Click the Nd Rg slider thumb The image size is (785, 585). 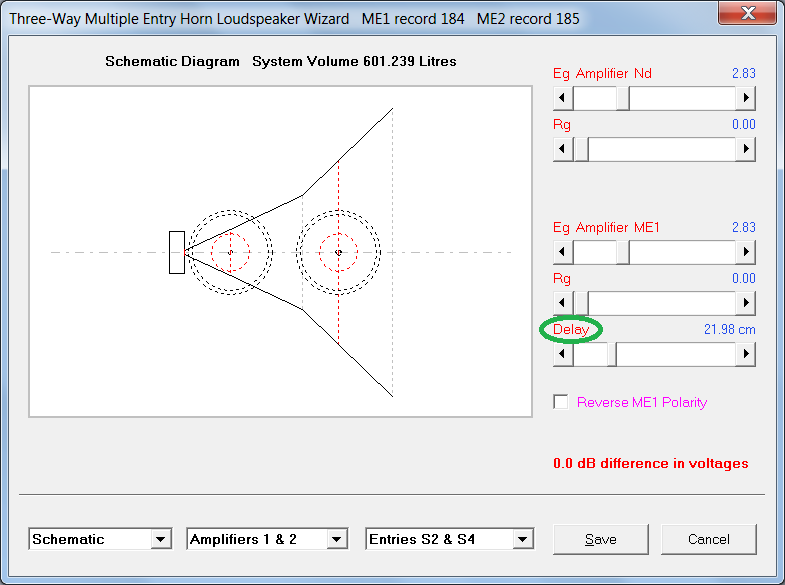point(581,149)
